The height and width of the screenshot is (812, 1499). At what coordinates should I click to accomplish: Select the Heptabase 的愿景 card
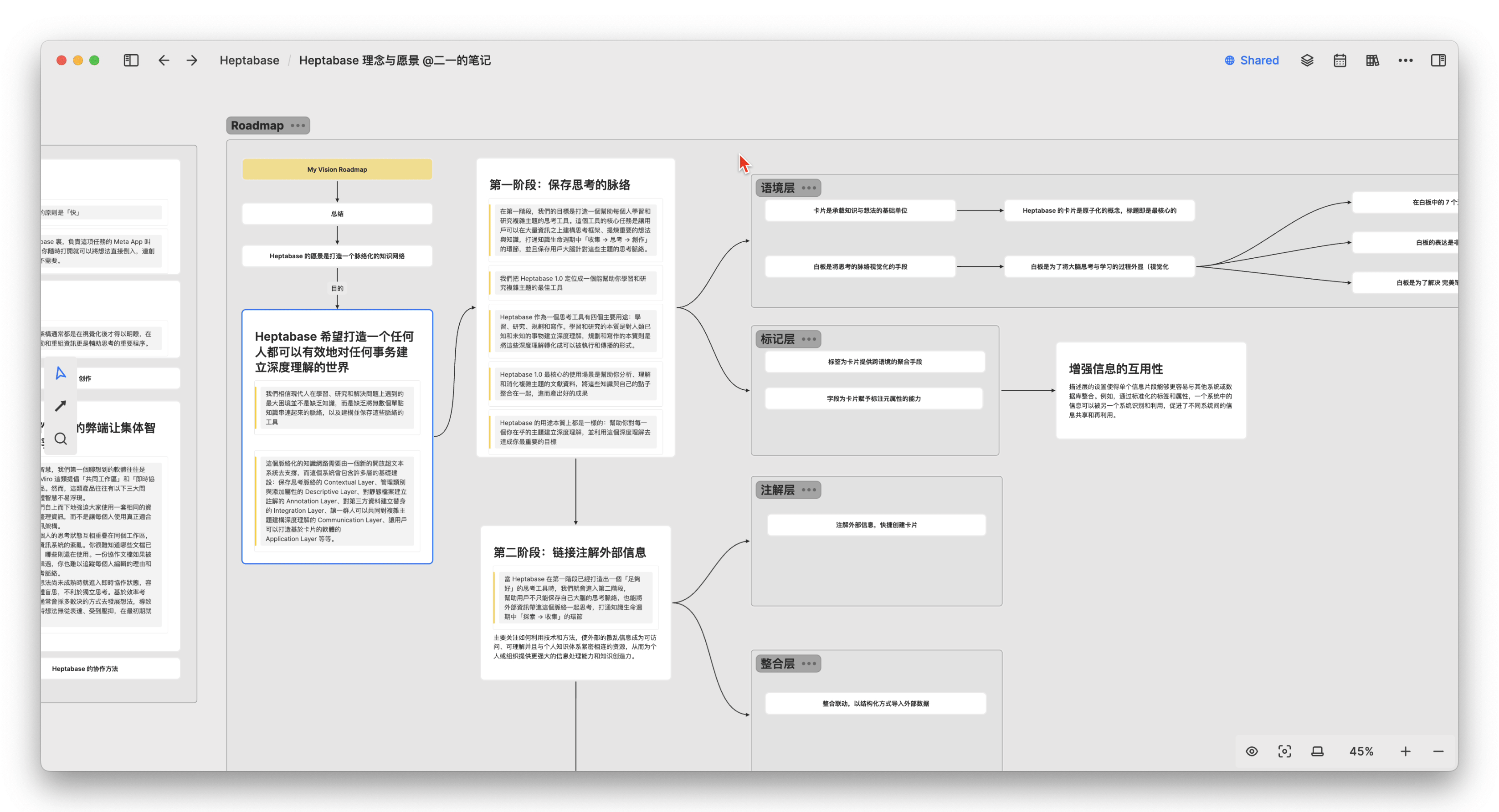pyautogui.click(x=337, y=256)
